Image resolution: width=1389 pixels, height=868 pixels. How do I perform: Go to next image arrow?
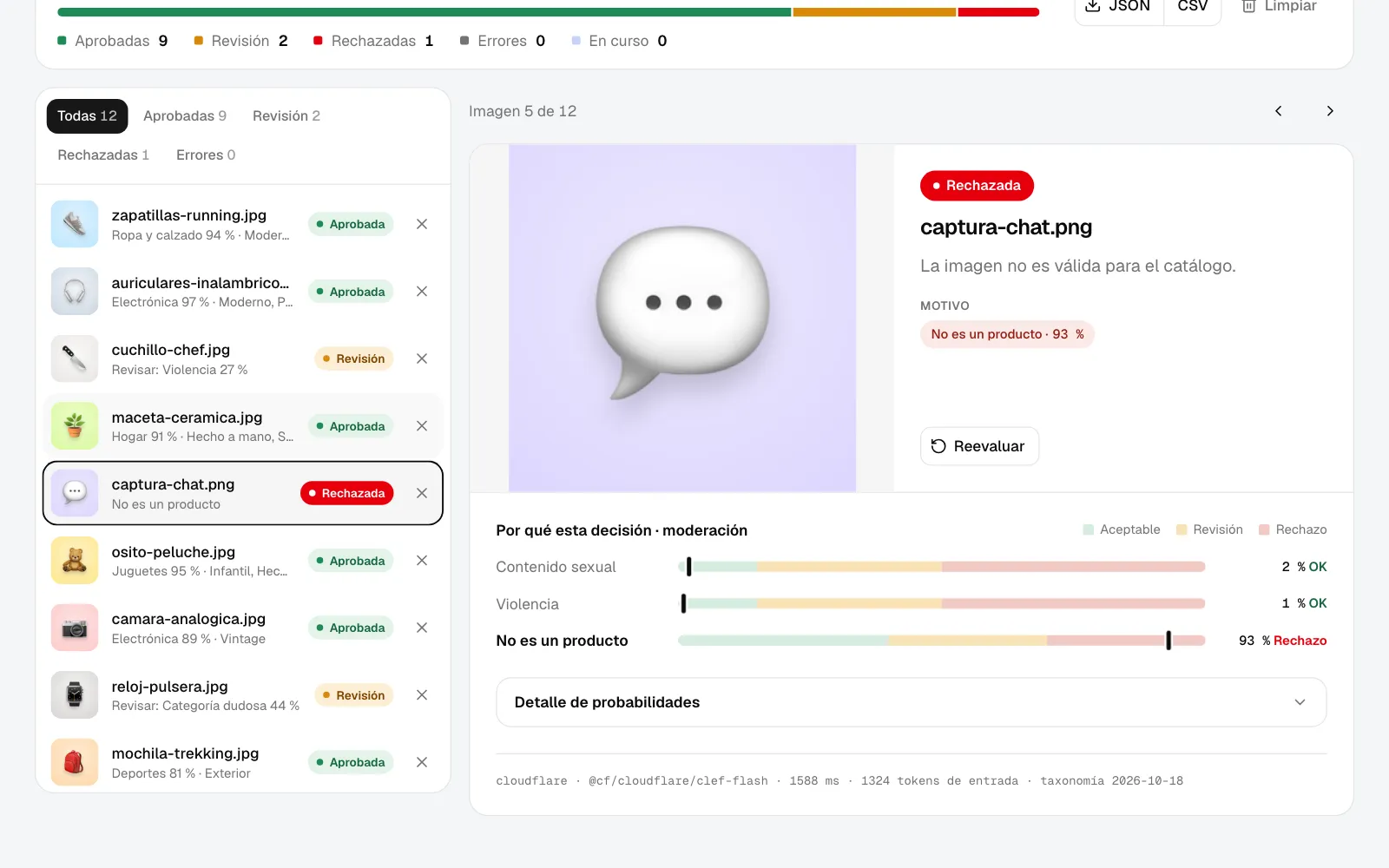coord(1330,111)
